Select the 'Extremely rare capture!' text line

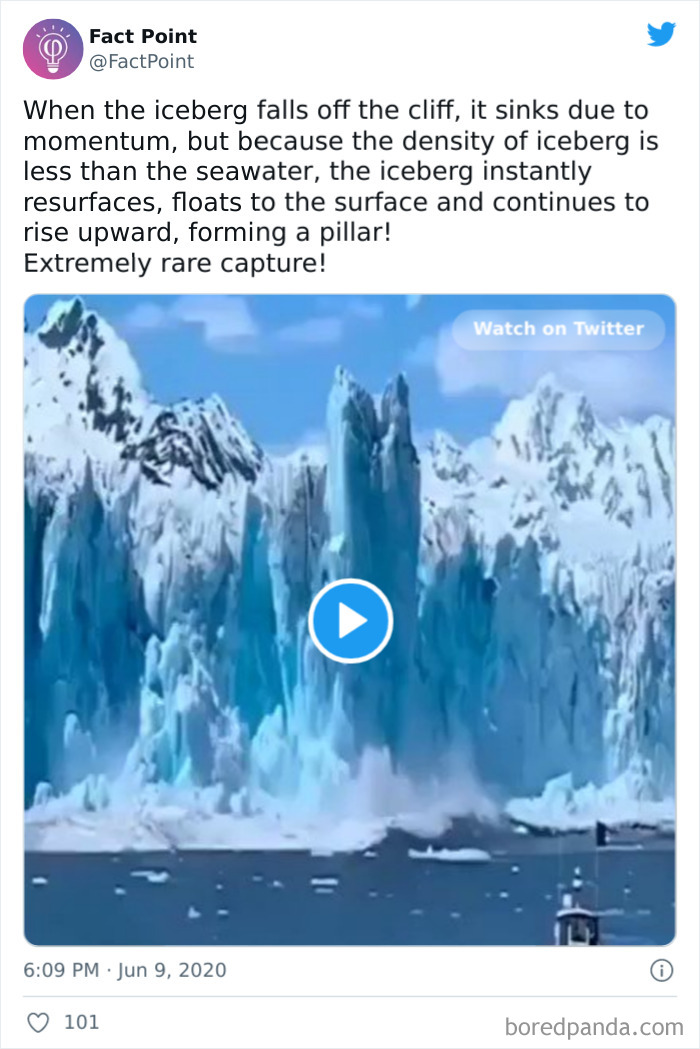click(x=175, y=263)
